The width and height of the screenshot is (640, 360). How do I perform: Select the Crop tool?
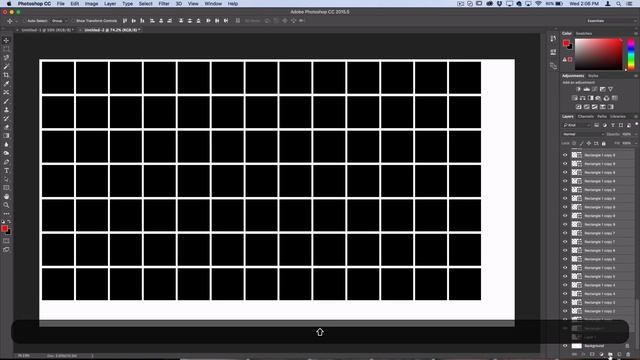click(x=6, y=75)
